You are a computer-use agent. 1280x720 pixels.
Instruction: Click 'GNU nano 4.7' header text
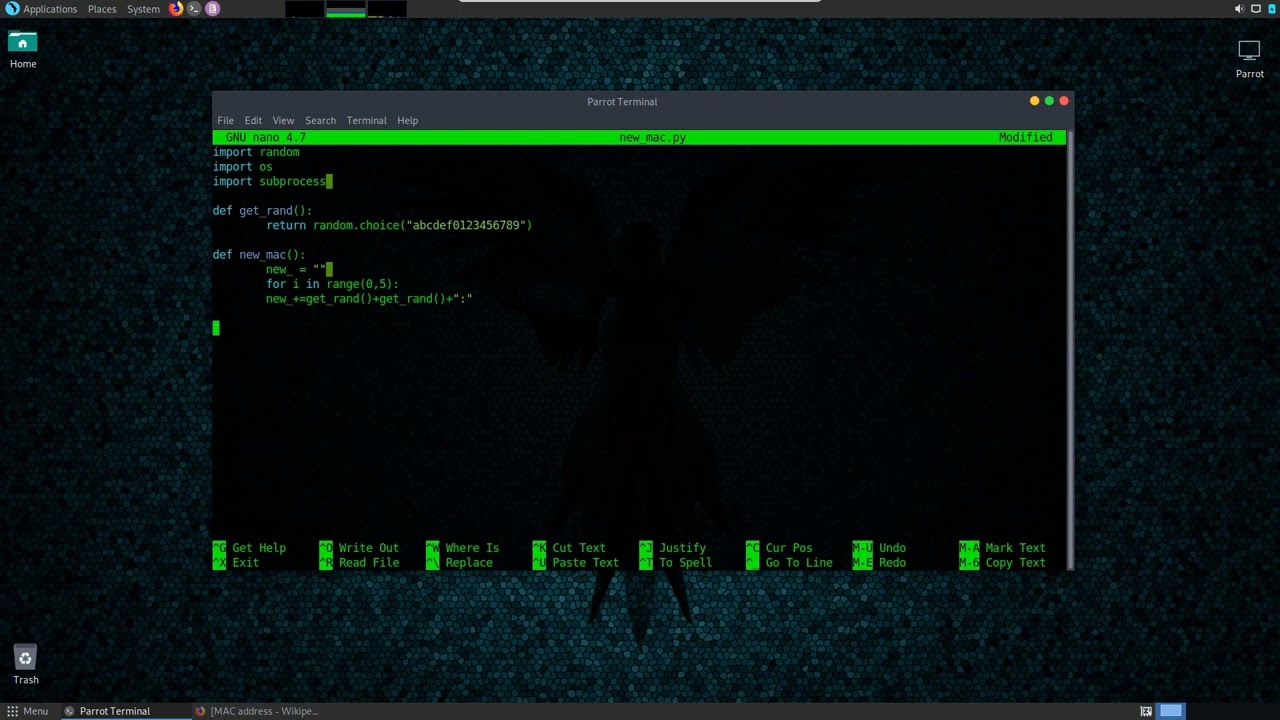click(x=266, y=137)
